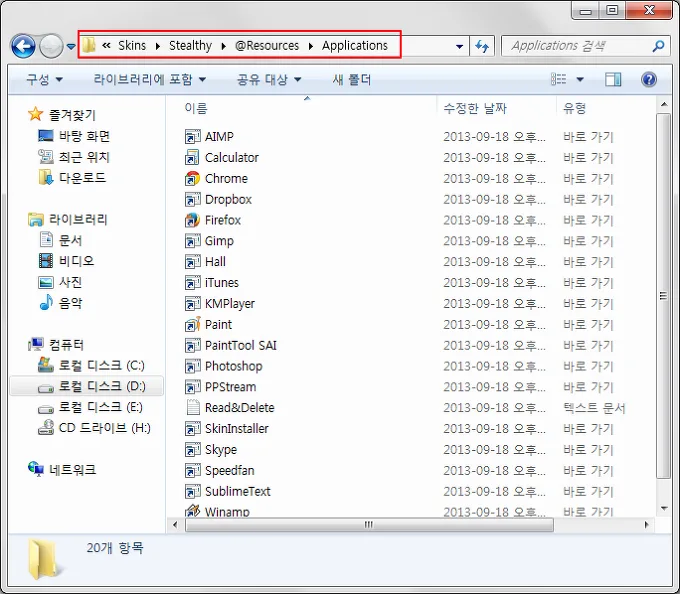Screen dimensions: 680x594
Task: Create a new folder with 새 폴더
Action: [352, 79]
